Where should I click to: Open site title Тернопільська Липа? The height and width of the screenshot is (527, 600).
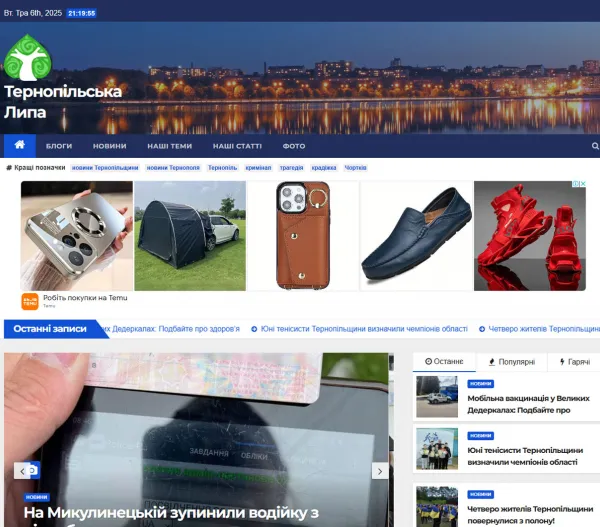point(63,102)
